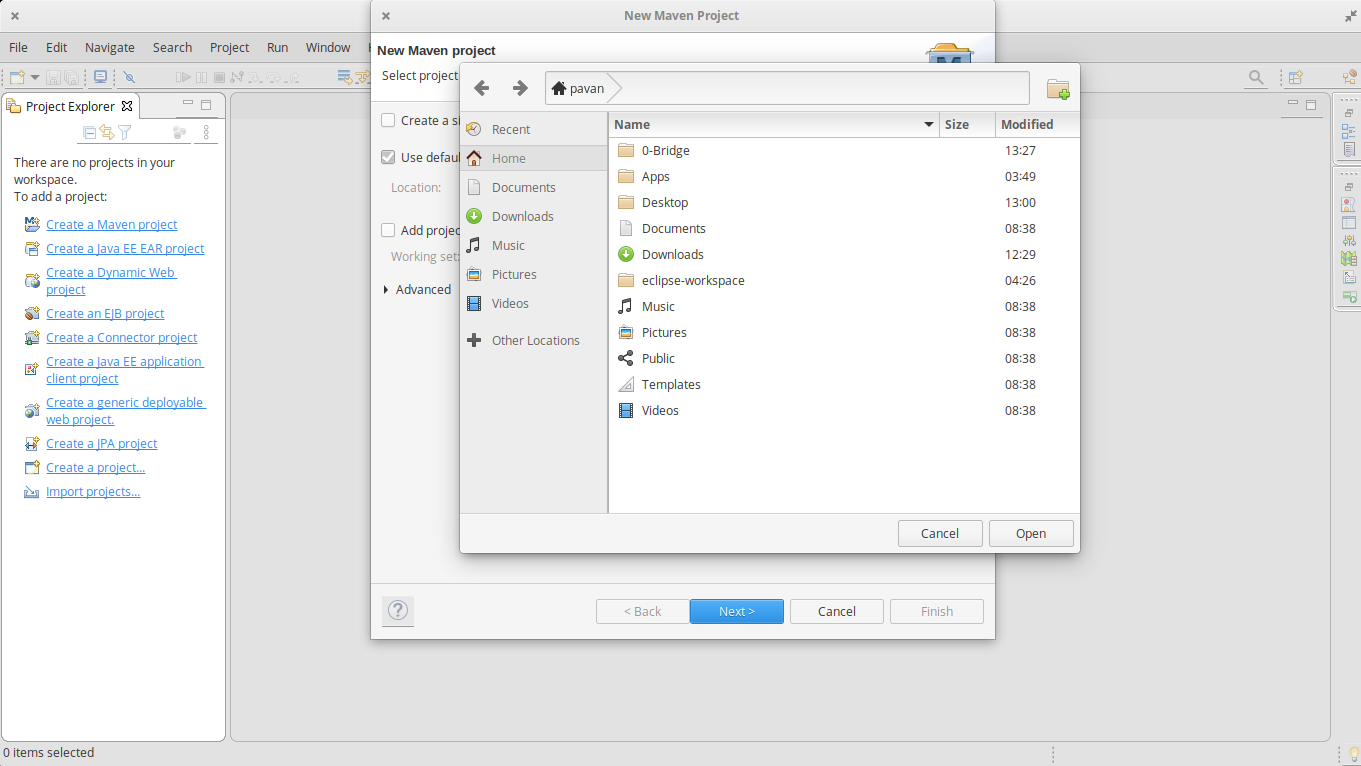Select Documents row in file list
This screenshot has width=1361, height=766.
[844, 228]
